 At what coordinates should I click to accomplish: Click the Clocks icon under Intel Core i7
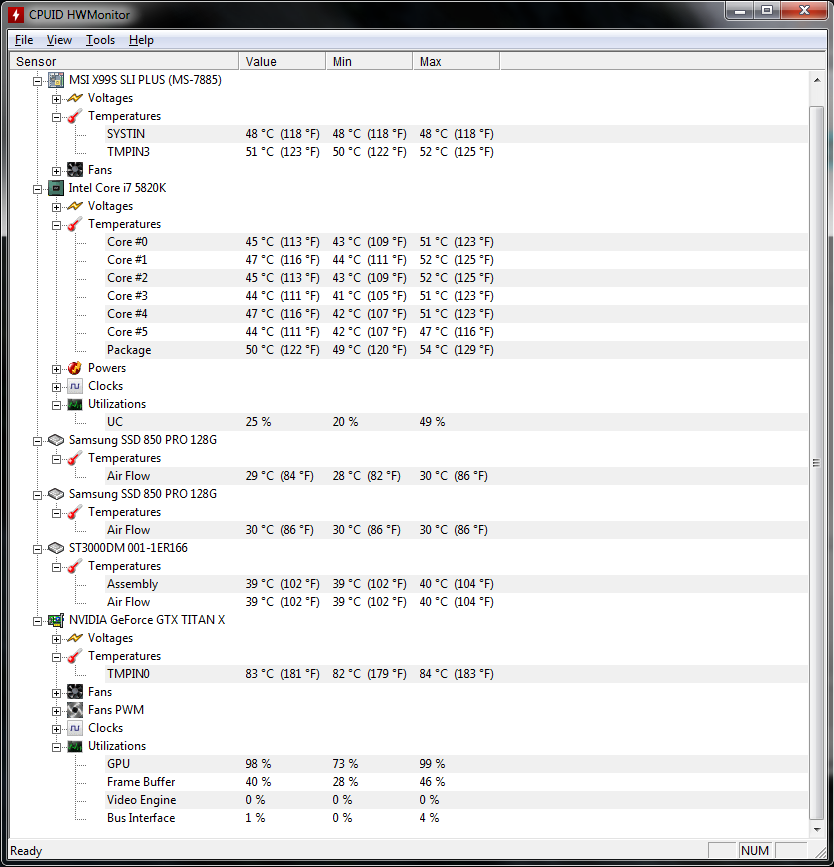coord(75,386)
